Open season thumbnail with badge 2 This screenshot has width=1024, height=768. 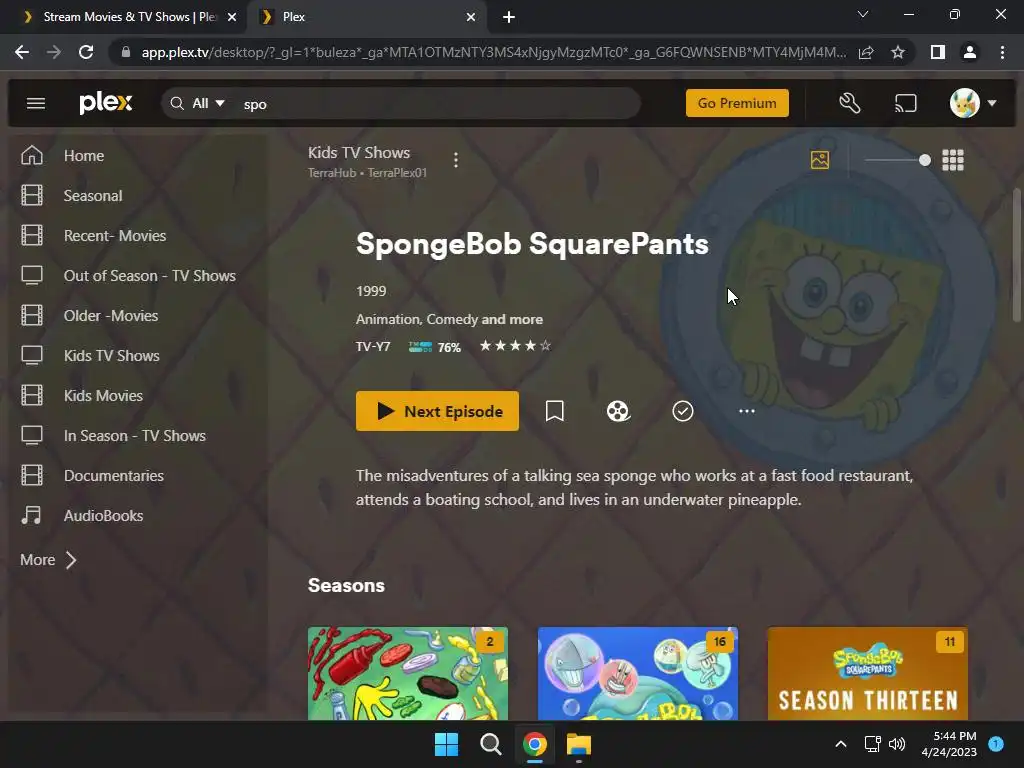click(408, 673)
